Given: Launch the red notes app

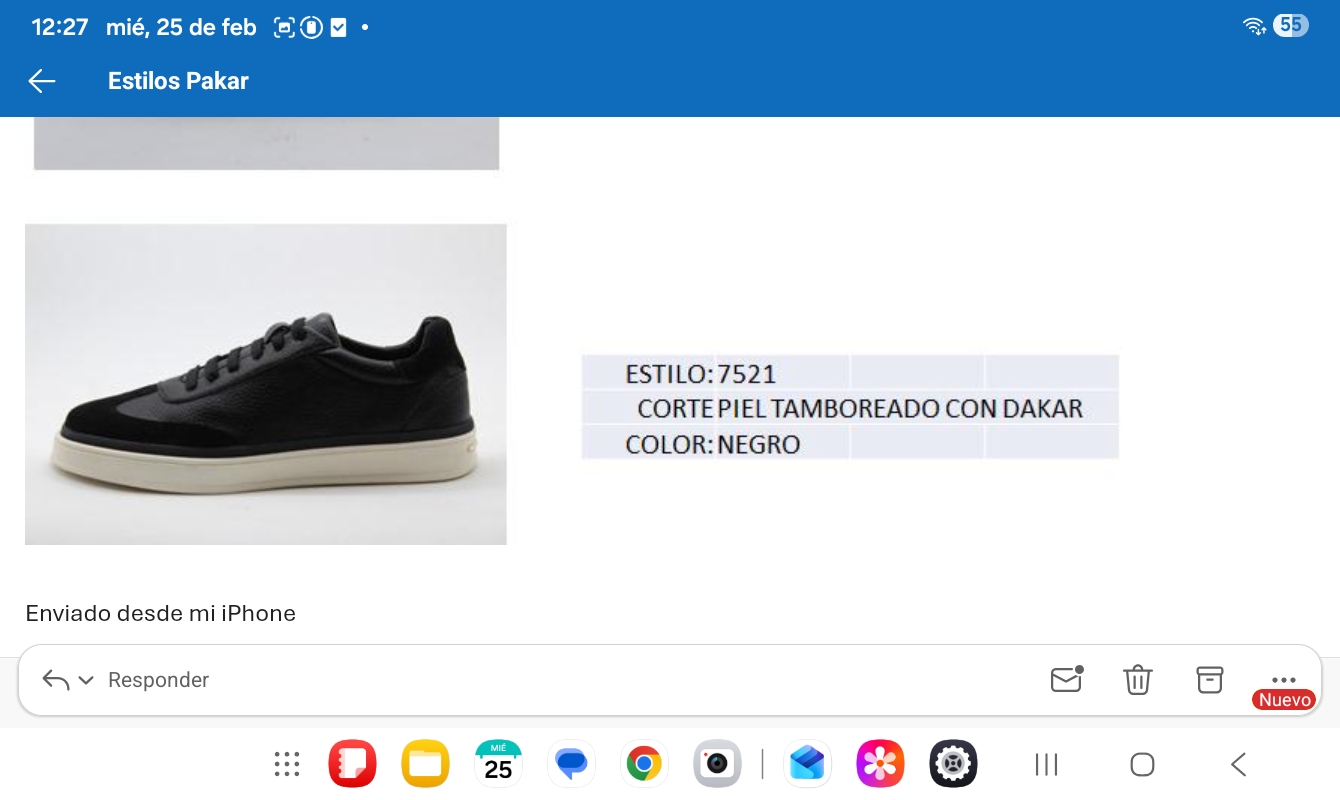Looking at the screenshot, I should click(352, 765).
